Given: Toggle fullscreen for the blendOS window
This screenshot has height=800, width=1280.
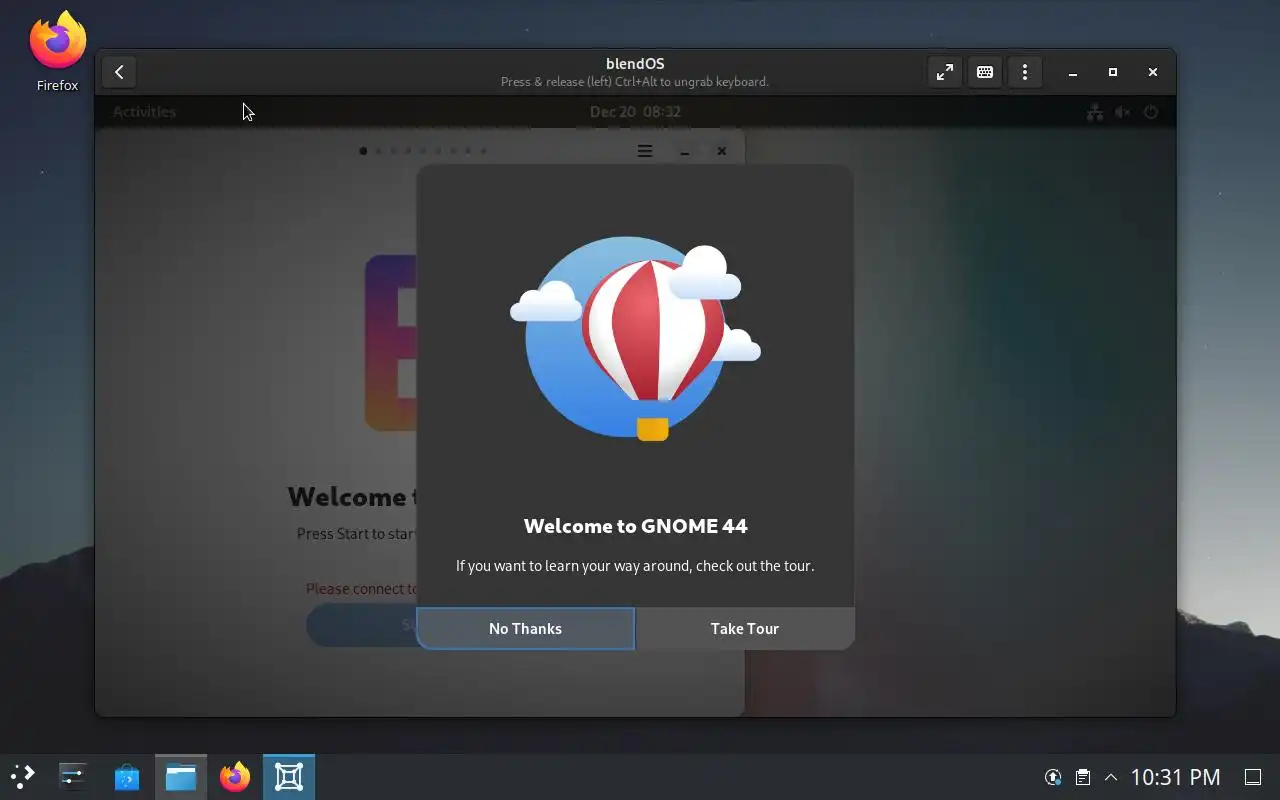Looking at the screenshot, I should pyautogui.click(x=944, y=72).
